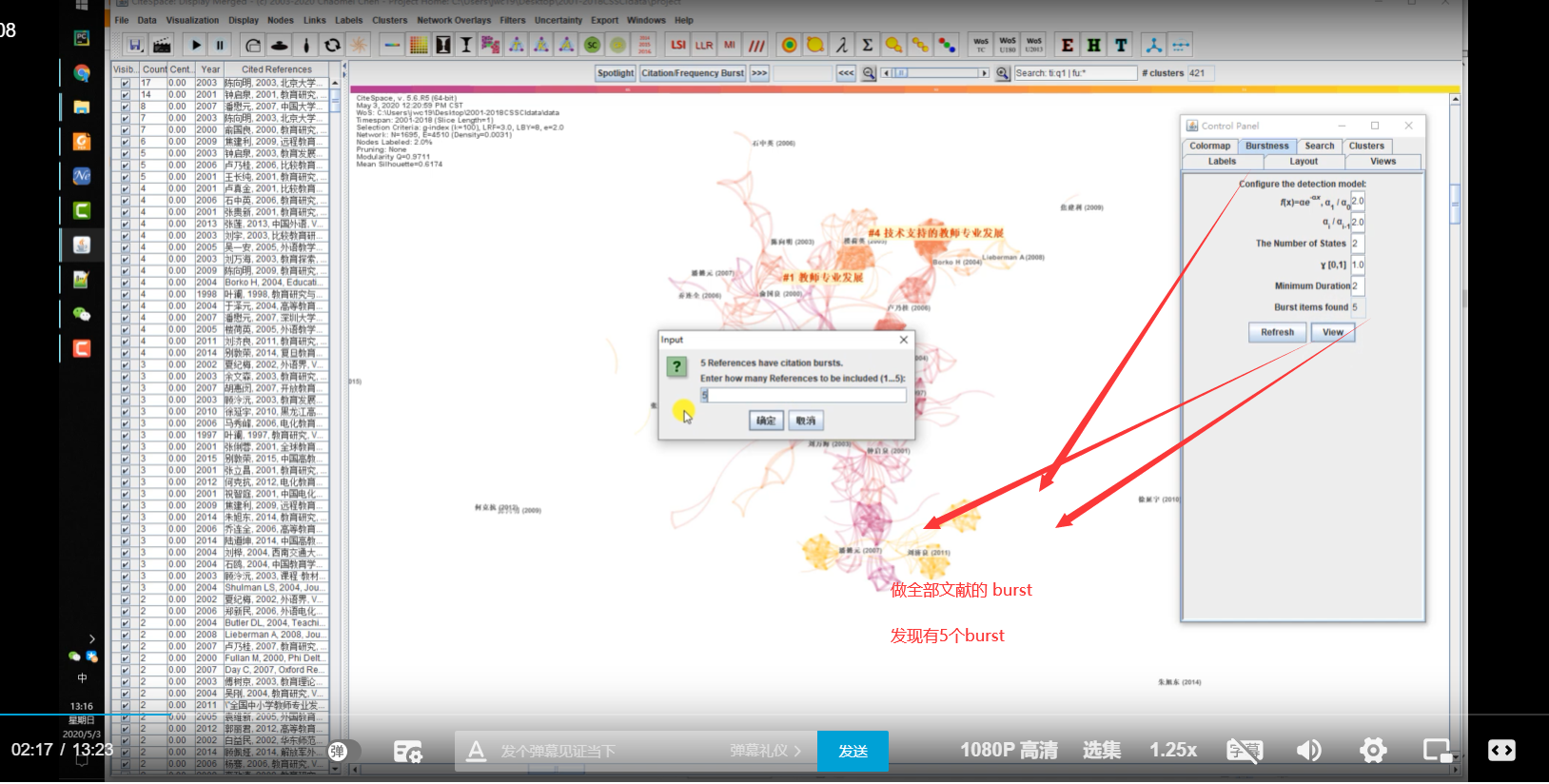Click the LLR cluster label icon
Viewport: 1549px width, 784px height.
tap(704, 45)
